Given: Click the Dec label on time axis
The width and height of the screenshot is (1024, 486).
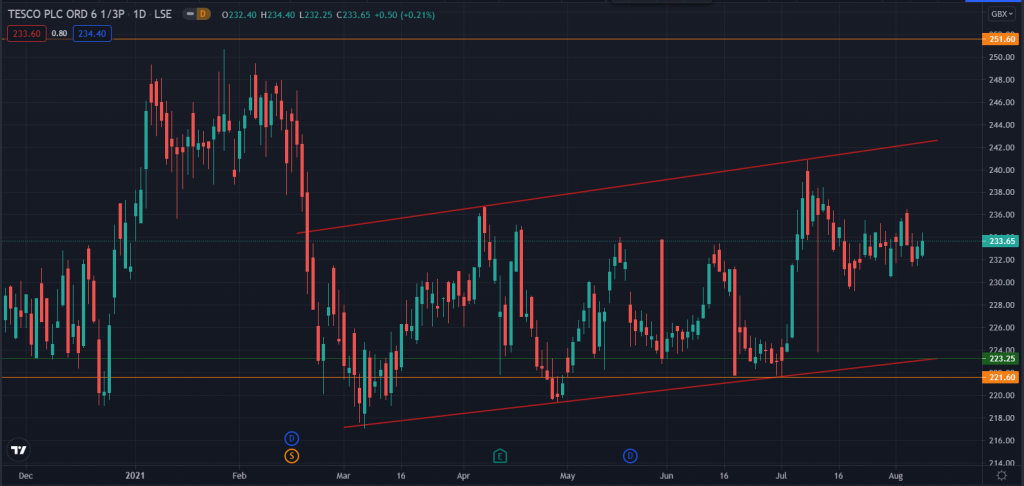Looking at the screenshot, I should coord(25,476).
